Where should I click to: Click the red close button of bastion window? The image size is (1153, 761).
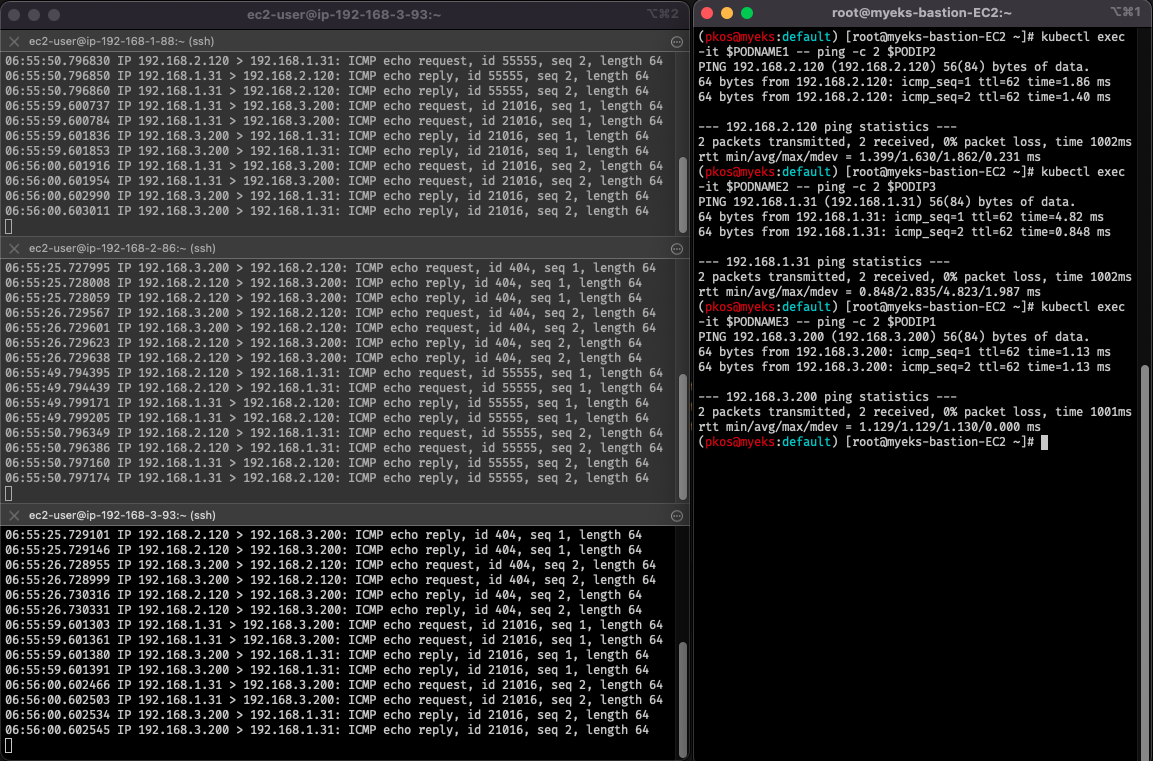(x=707, y=13)
